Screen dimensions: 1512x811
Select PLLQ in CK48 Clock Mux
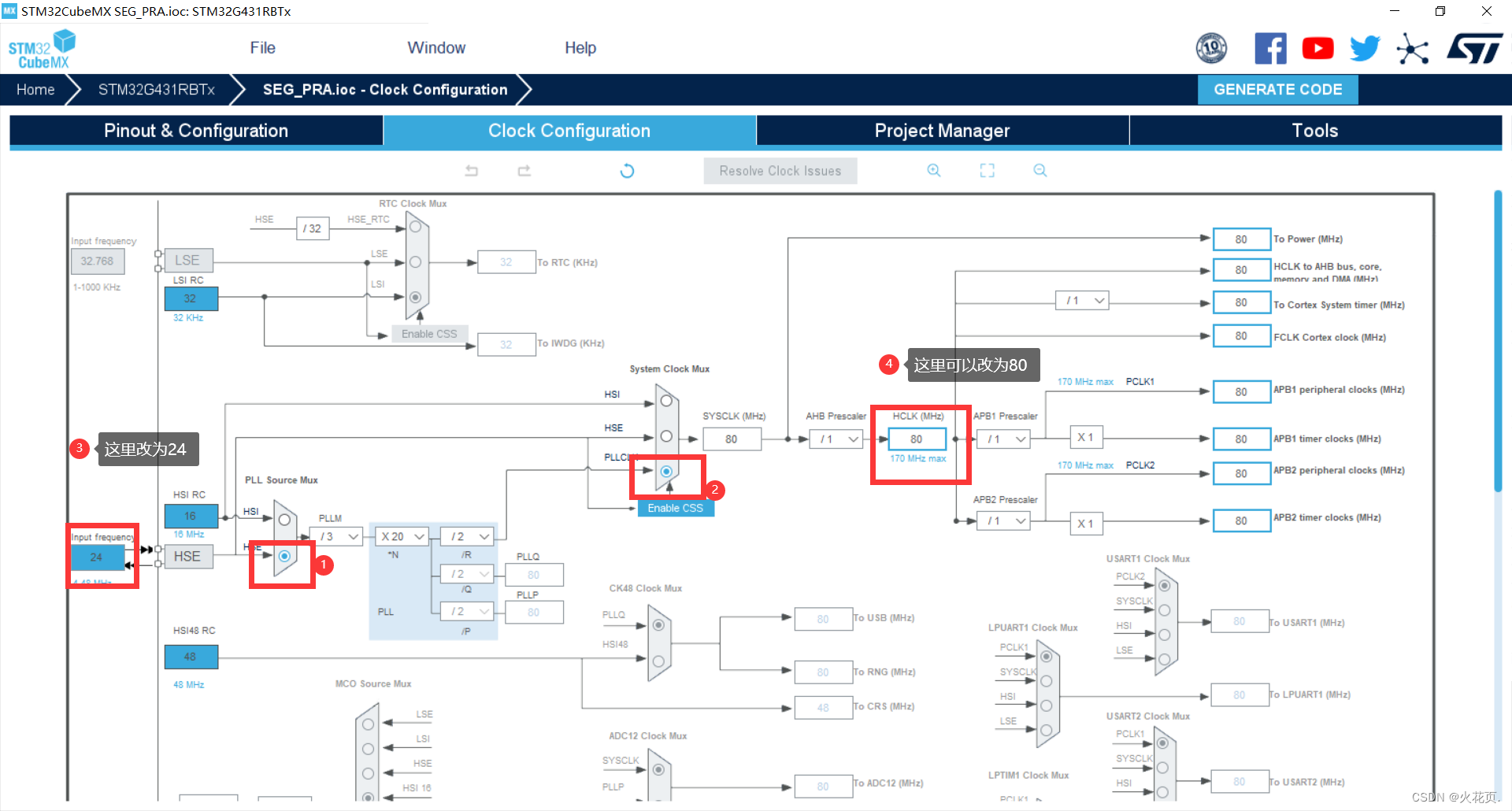coord(658,625)
